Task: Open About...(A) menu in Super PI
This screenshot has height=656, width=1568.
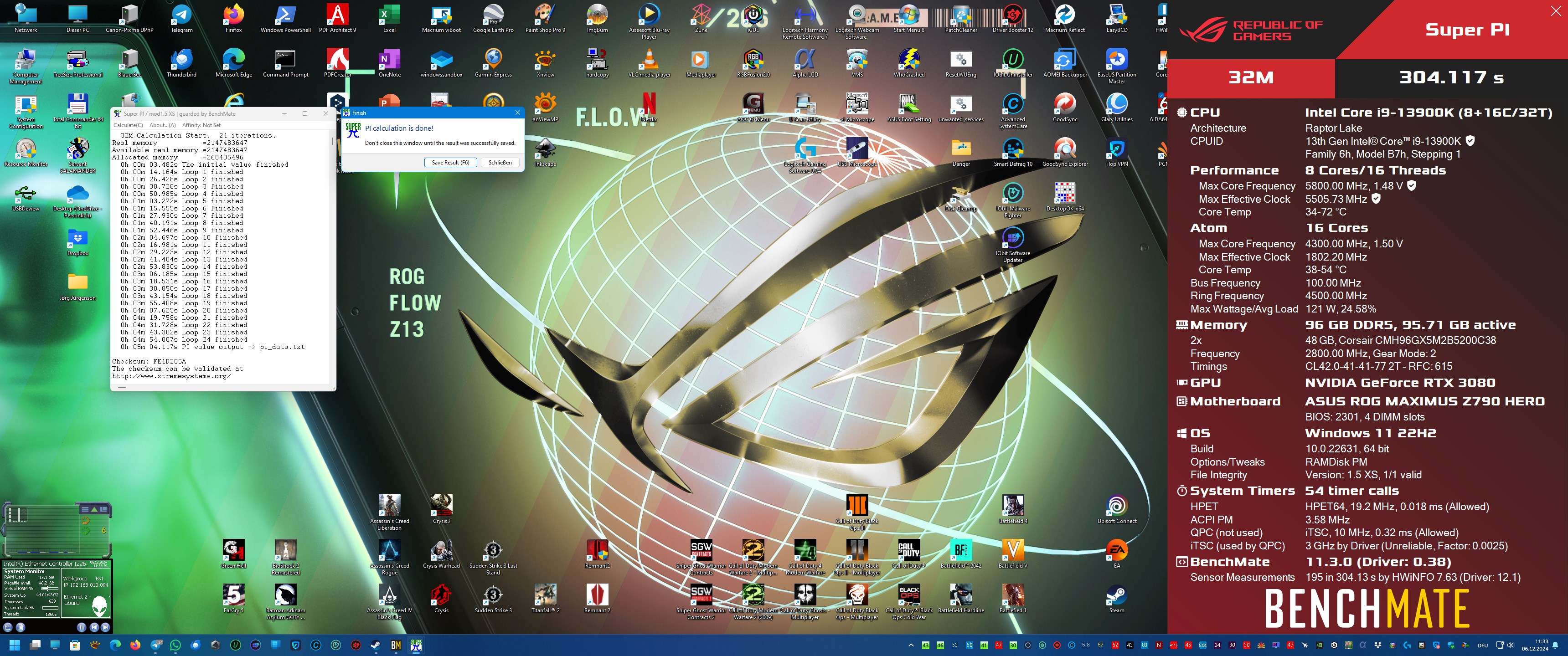Action: 163,125
